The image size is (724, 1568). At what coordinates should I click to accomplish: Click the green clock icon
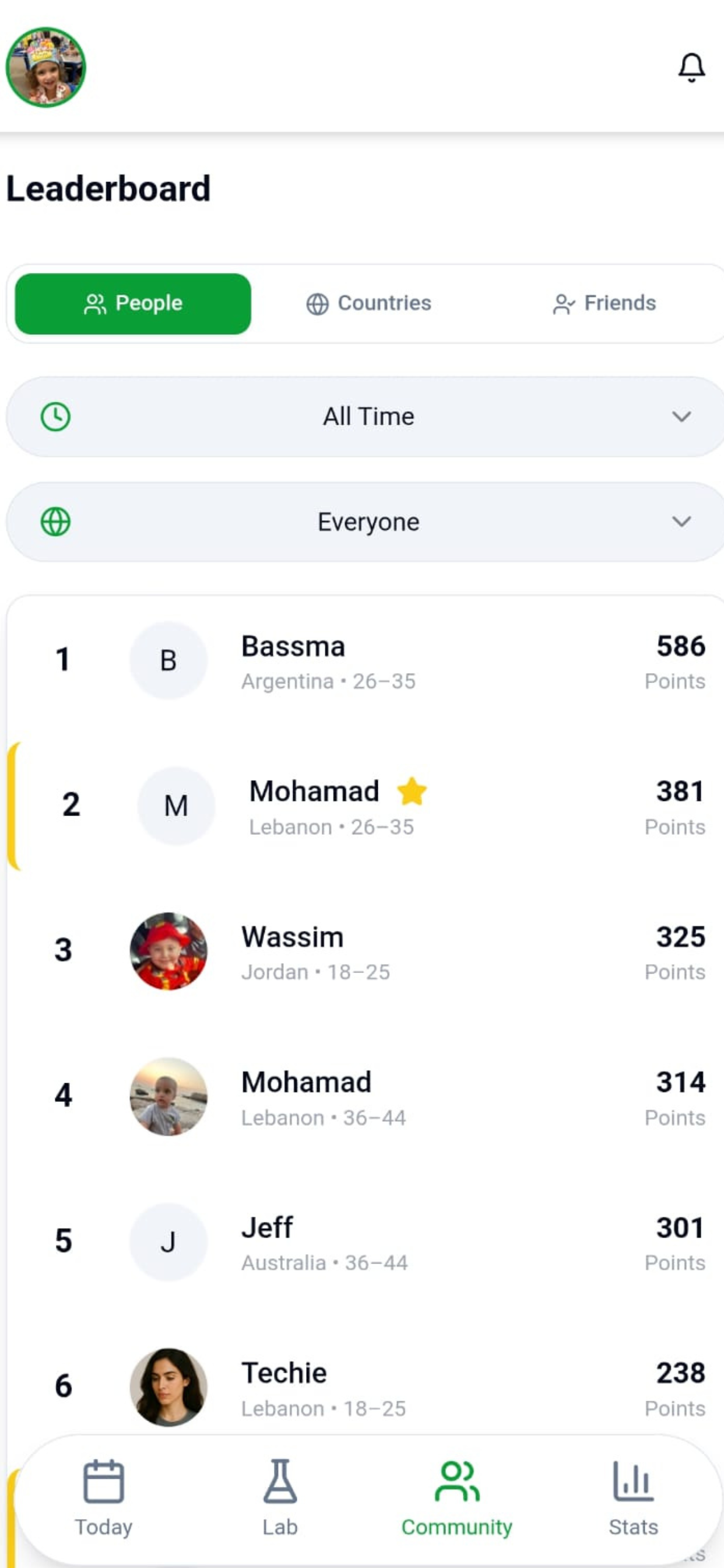pos(55,417)
